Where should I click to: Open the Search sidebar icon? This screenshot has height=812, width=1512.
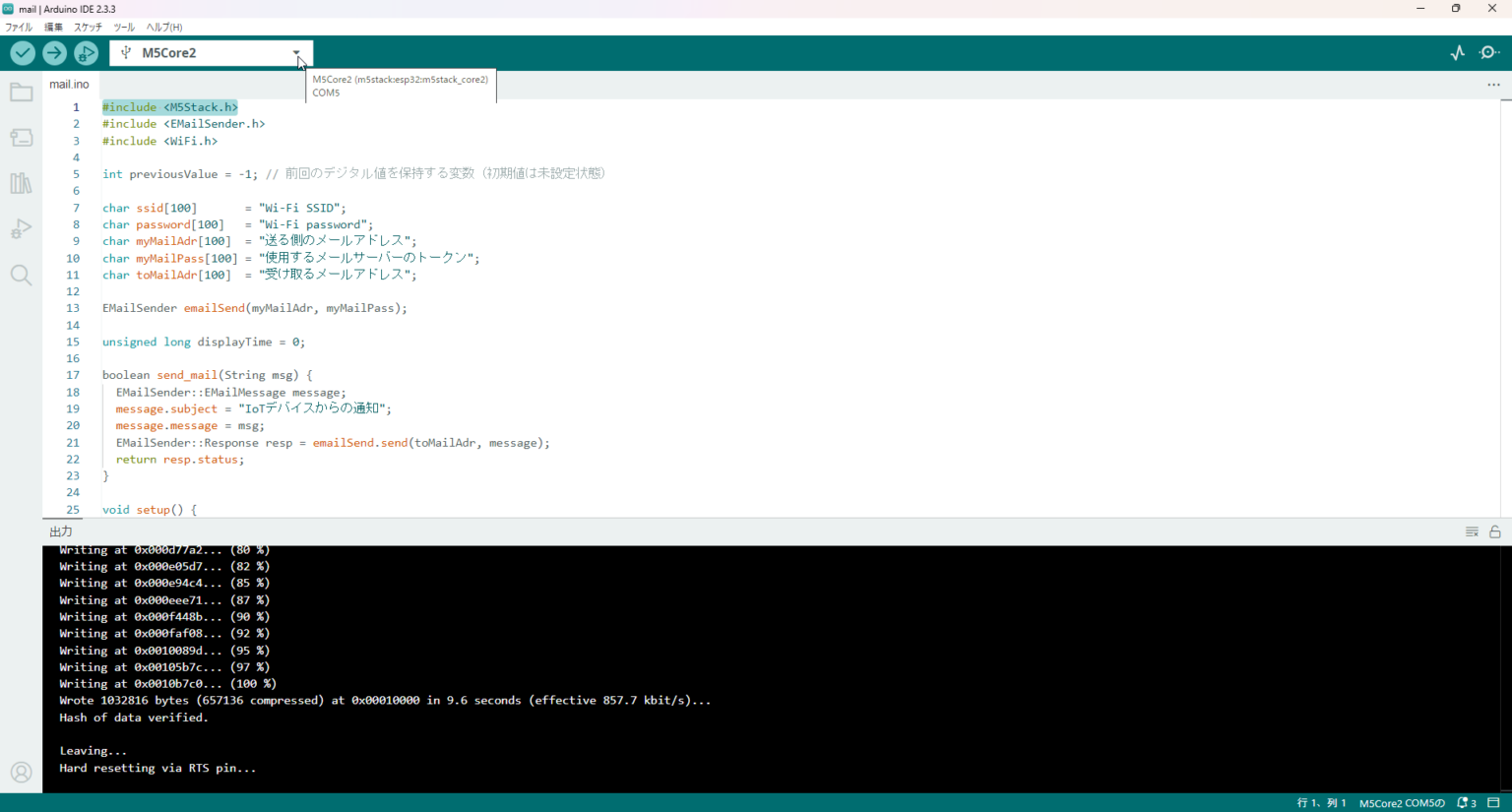coord(21,276)
